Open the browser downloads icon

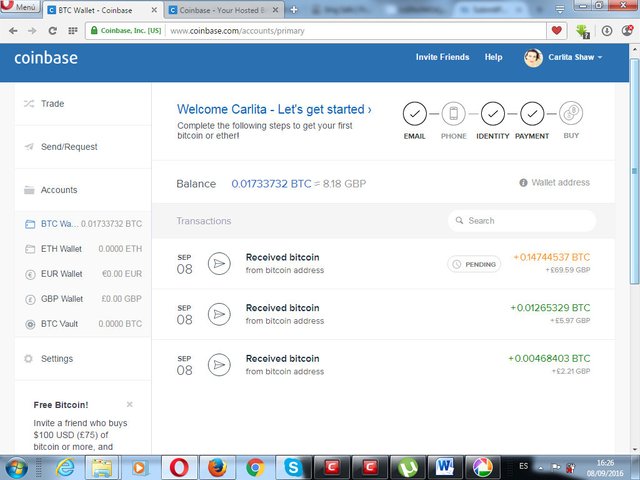607,31
